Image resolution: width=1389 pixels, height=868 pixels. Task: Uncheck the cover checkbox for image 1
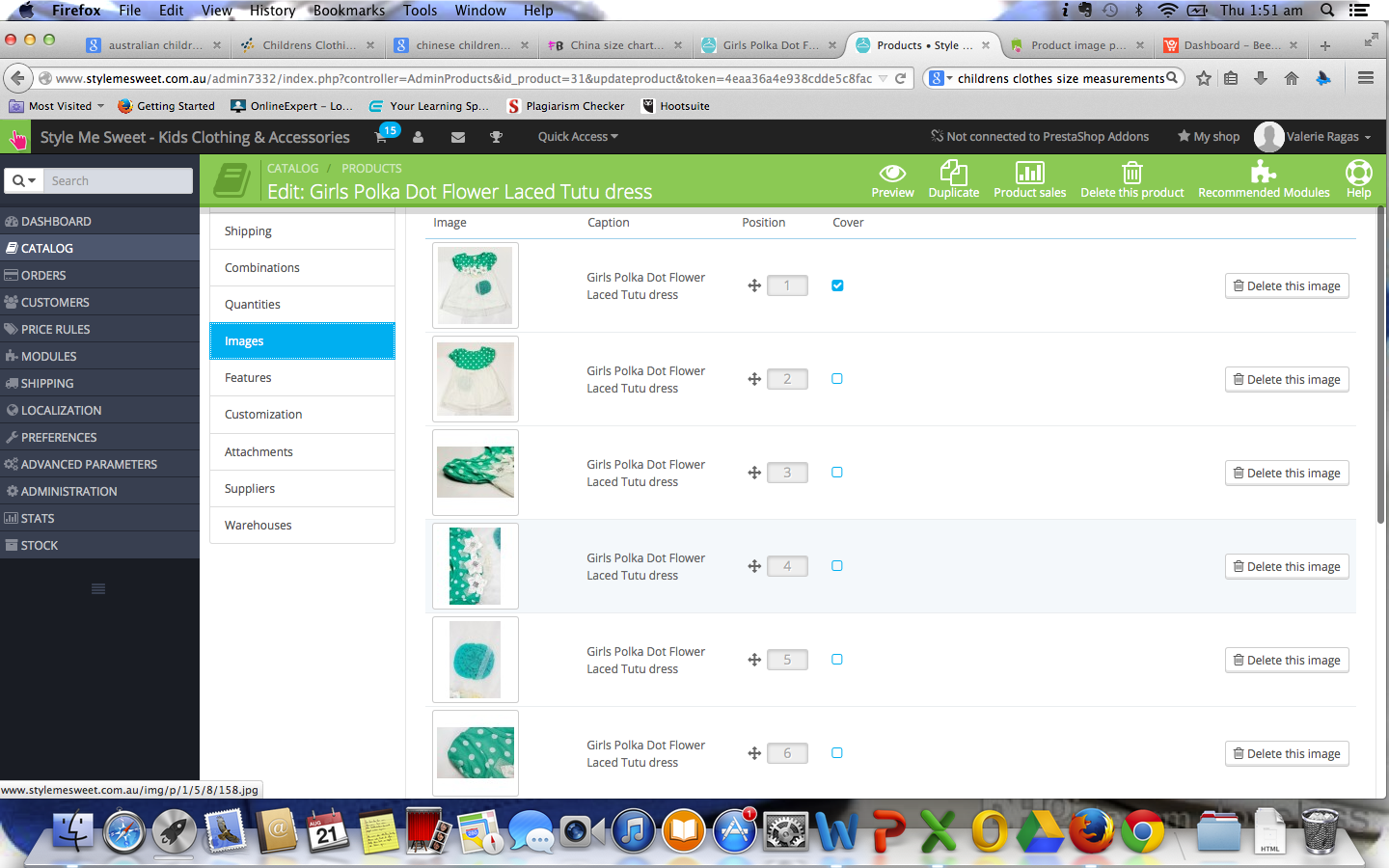point(837,285)
